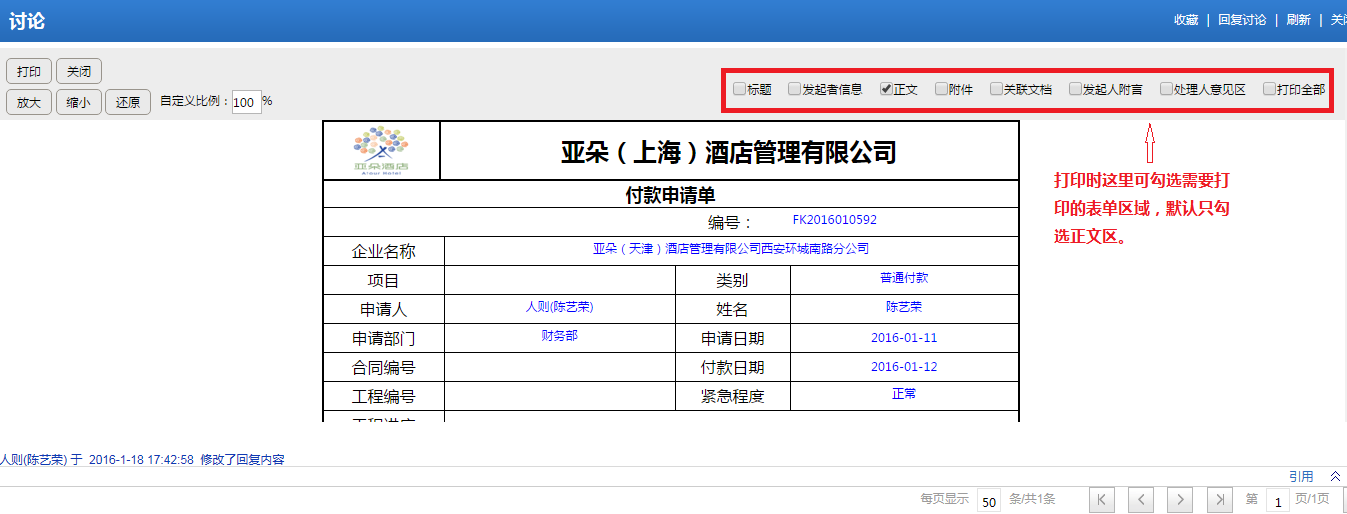The height and width of the screenshot is (514, 1347).
Task: Click the payment date 2016-01-12
Action: [904, 367]
